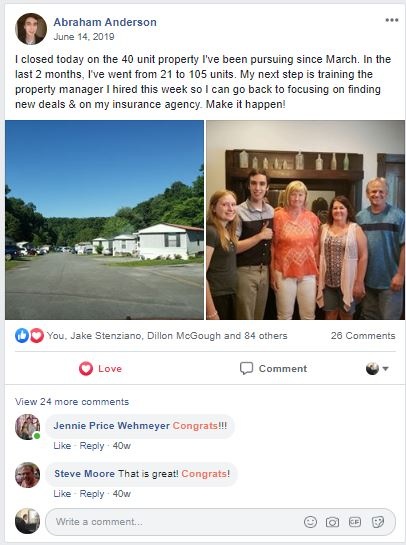Toggle the Love reaction on the post
This screenshot has height=545, width=406.
pyautogui.click(x=100, y=368)
